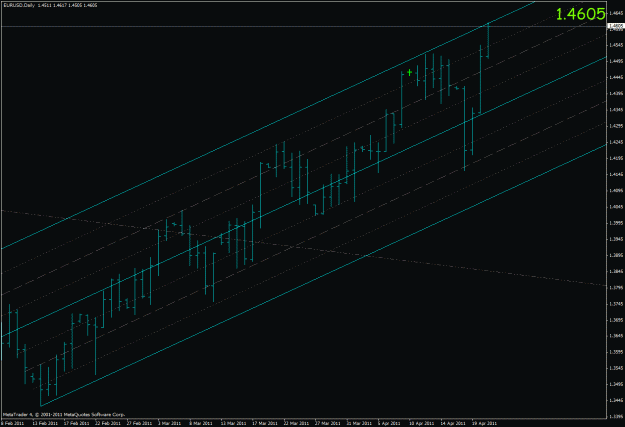Click the 1.3395 price scale label
Viewport: 625px width, 427px height.
(616, 417)
